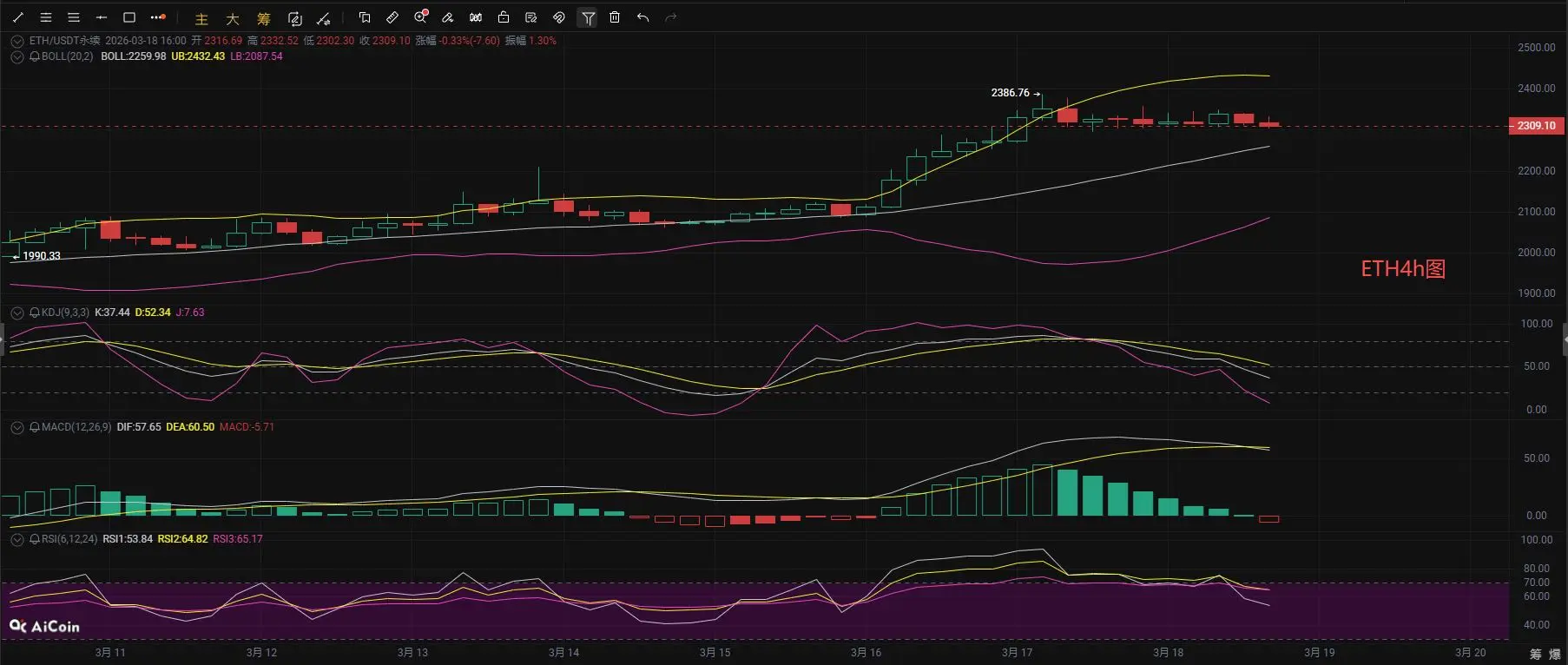The width and height of the screenshot is (1568, 665).
Task: Click the 爆 button at bottom right
Action: click(1555, 654)
